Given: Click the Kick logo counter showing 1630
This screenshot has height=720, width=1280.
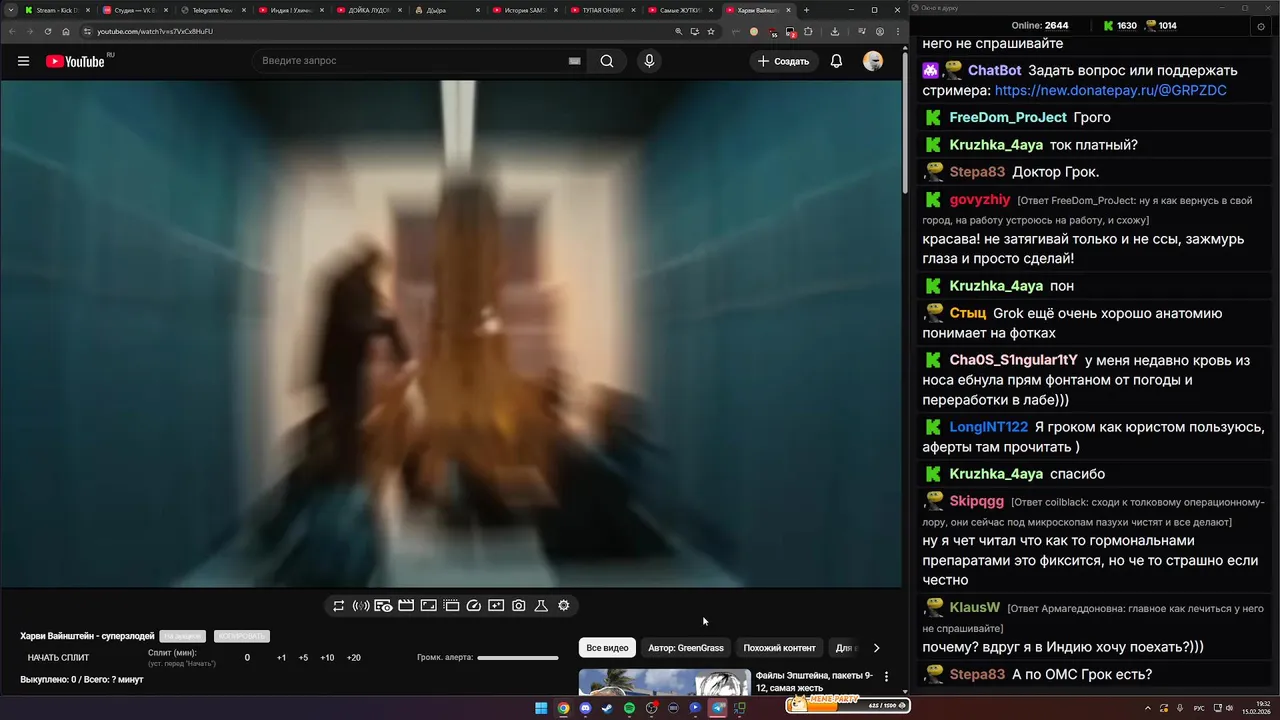Looking at the screenshot, I should click(x=1120, y=26).
